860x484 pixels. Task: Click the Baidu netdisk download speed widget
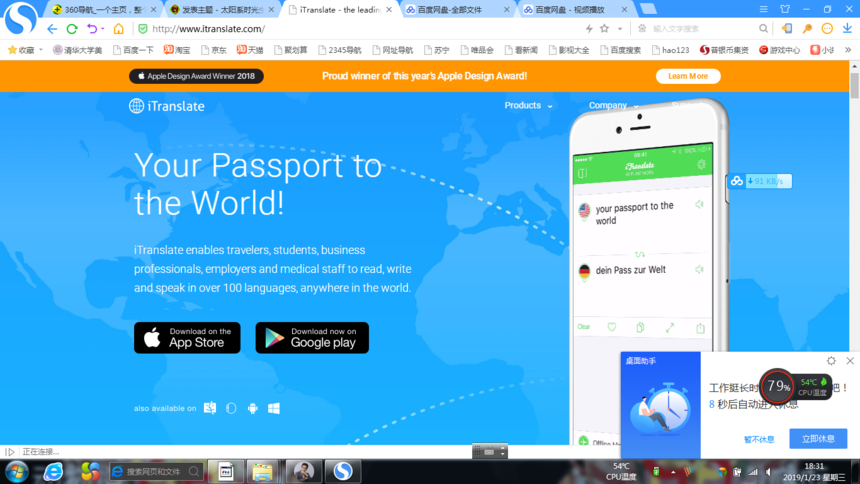760,181
